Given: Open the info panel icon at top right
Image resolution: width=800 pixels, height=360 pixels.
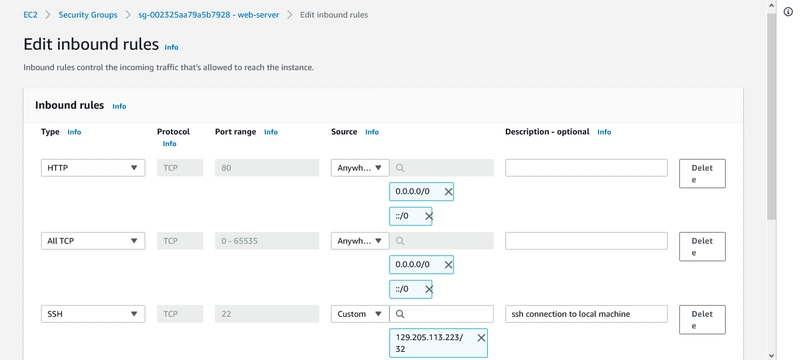Looking at the screenshot, I should point(788,12).
